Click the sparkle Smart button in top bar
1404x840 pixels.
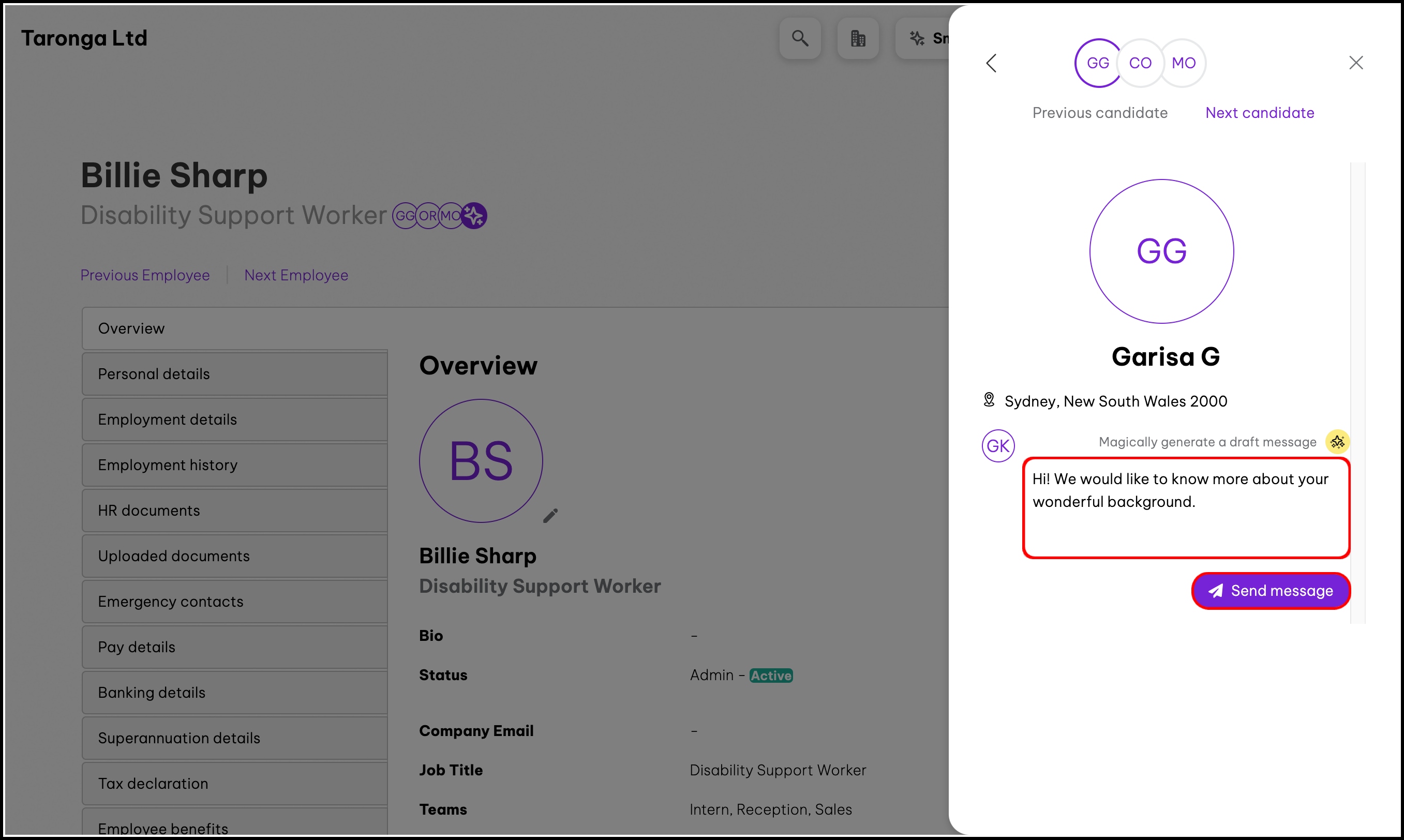pos(923,38)
